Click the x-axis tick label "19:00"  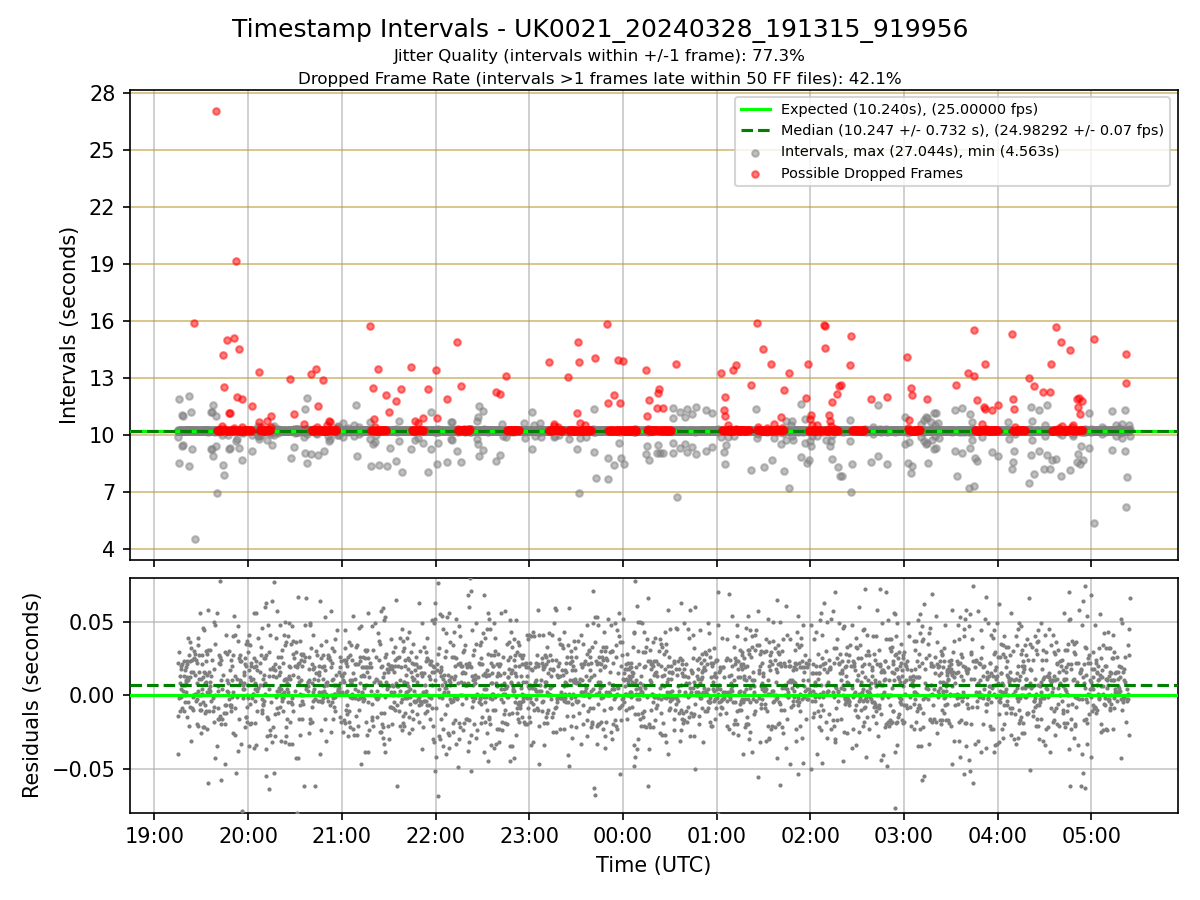pos(154,835)
